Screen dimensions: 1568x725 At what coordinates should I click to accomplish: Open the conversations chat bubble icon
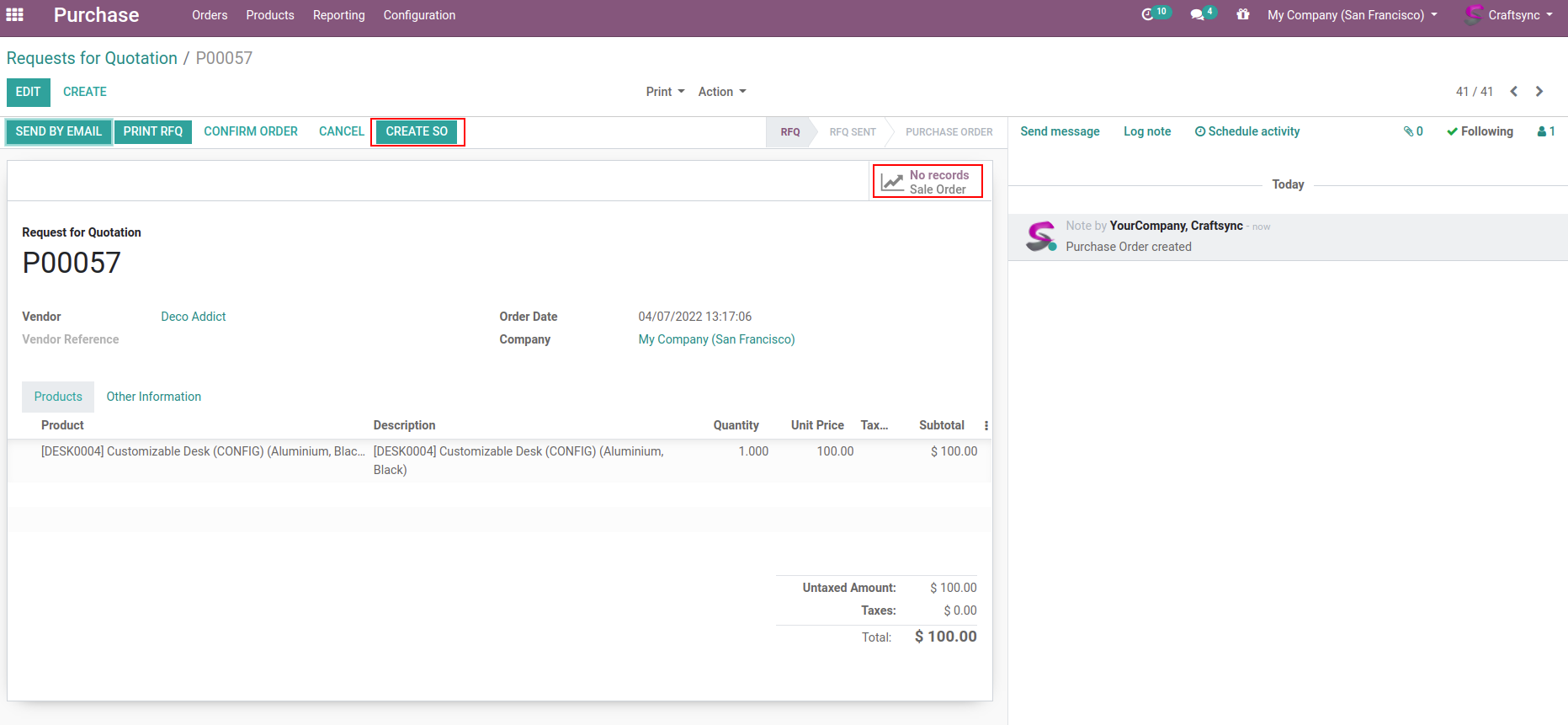click(x=1198, y=14)
